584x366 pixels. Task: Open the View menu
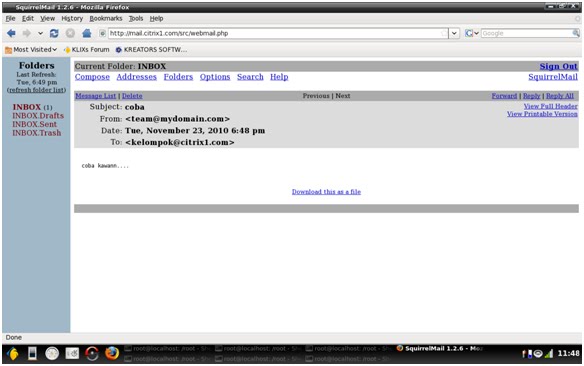pos(47,18)
